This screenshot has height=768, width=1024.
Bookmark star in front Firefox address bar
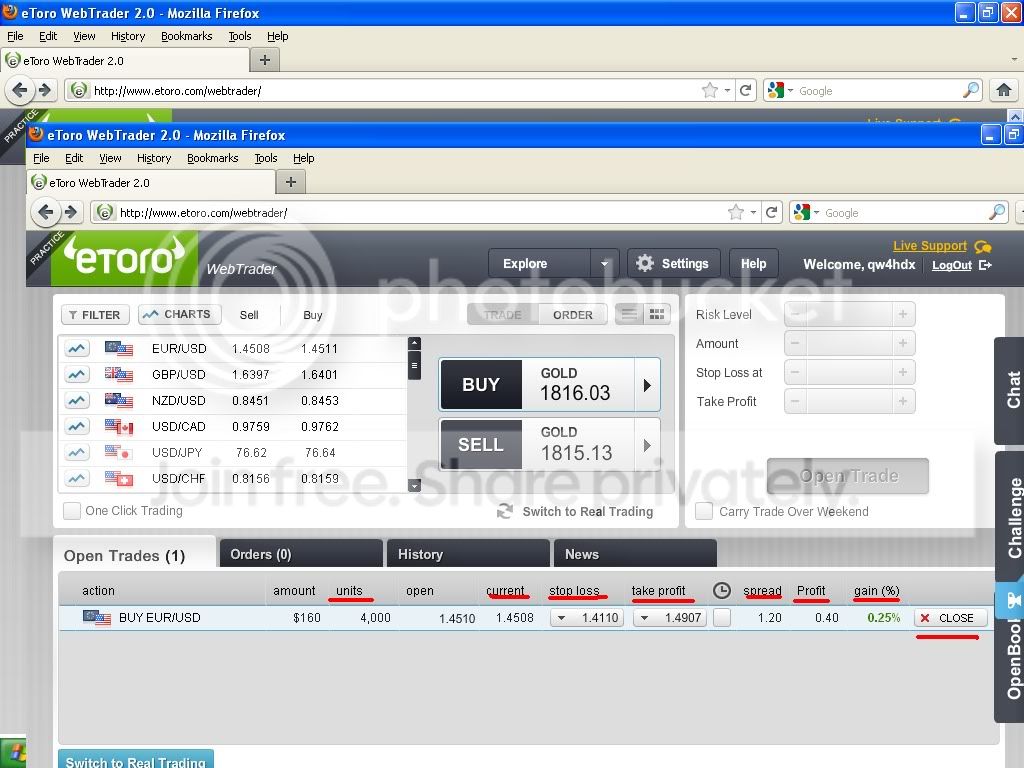(x=736, y=212)
